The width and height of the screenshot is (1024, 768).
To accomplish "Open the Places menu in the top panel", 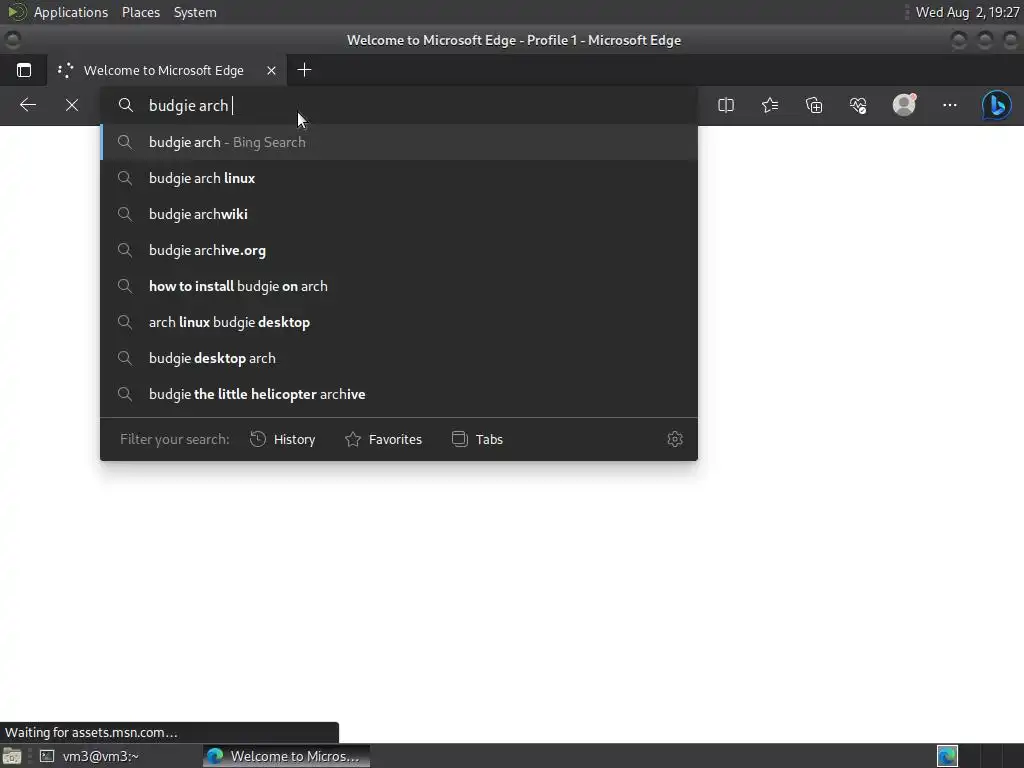I will 140,12.
